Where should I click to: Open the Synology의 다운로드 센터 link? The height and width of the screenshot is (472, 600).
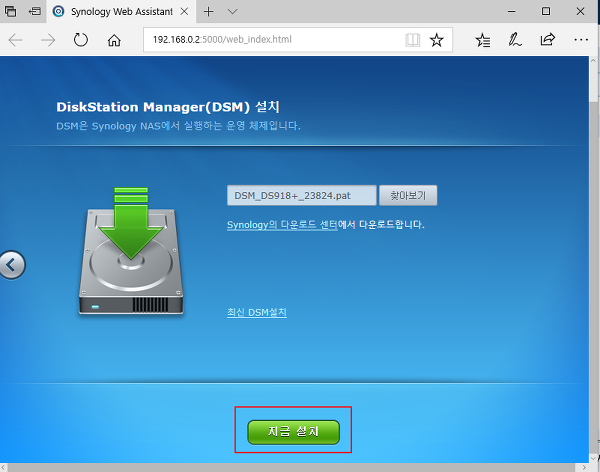click(x=282, y=225)
